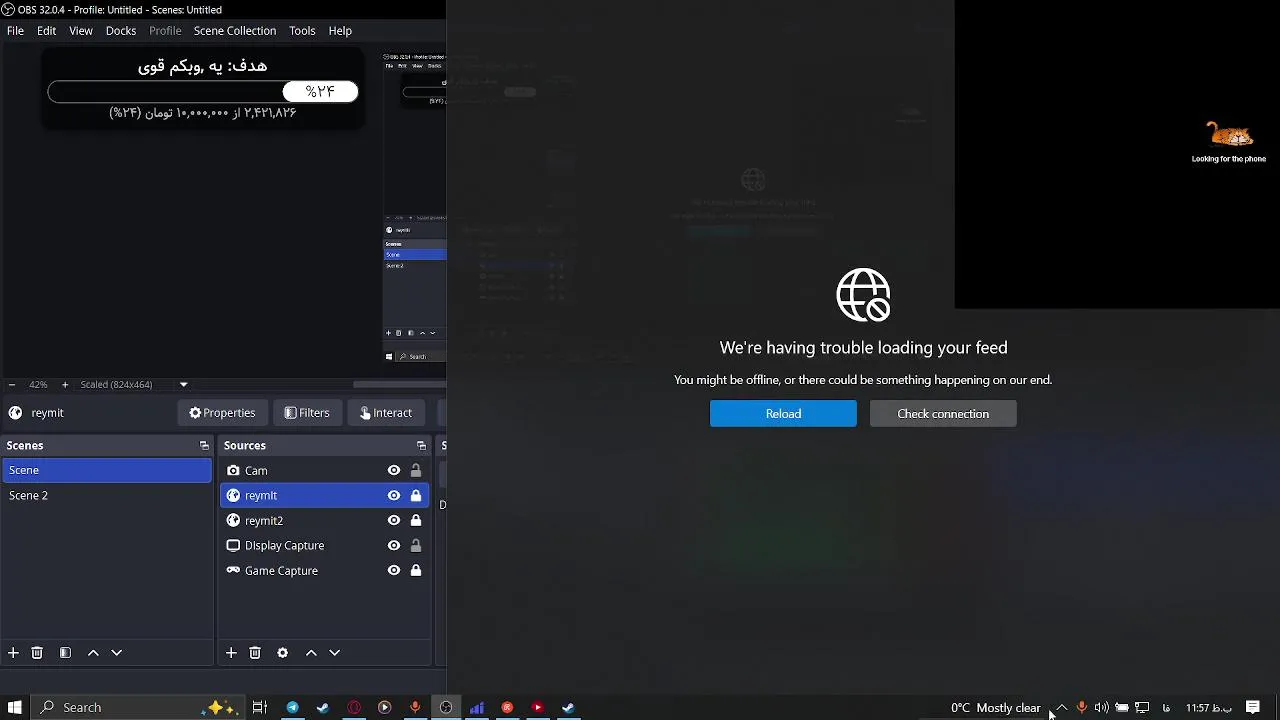Click the Properties button
Screen dimensions: 1280x720
tap(222, 413)
